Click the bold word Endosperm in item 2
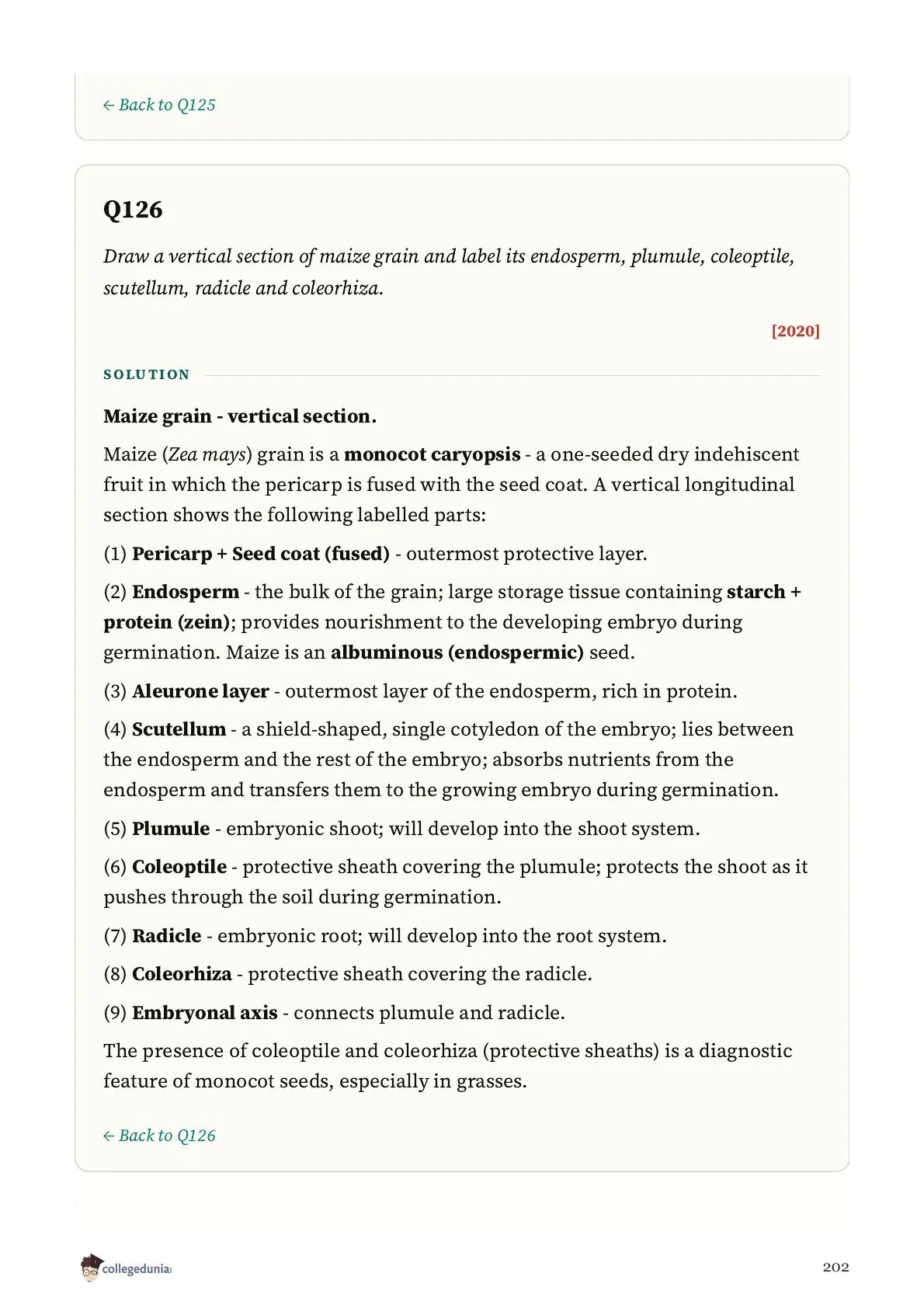 (x=186, y=592)
